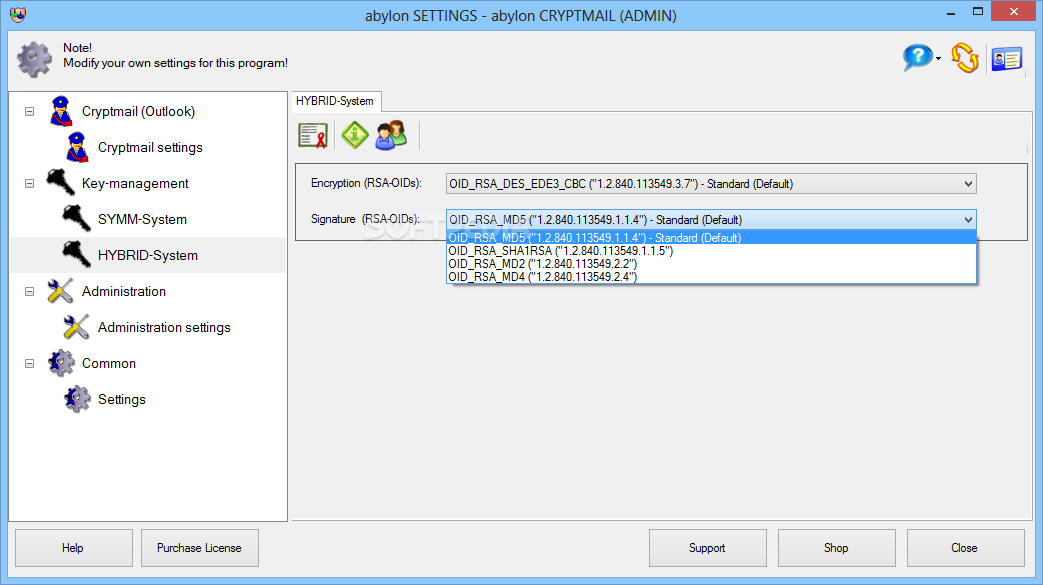This screenshot has height=585, width=1043.
Task: Collapse the Administration tree node
Action: tap(29, 292)
